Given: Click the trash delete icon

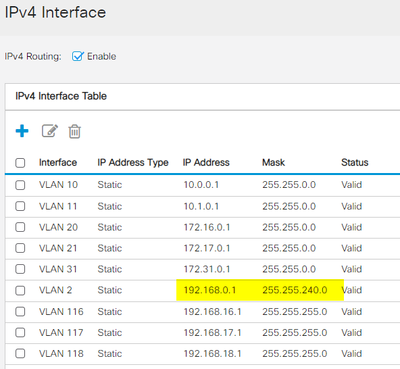Looking at the screenshot, I should pos(74,131).
